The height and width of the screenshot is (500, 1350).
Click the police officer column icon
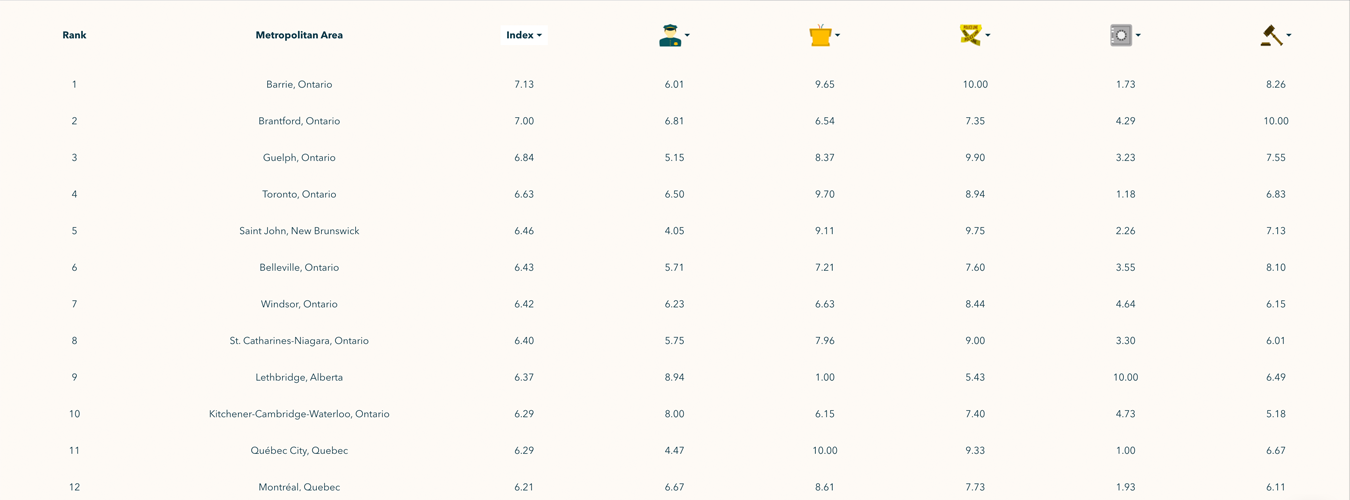(669, 35)
